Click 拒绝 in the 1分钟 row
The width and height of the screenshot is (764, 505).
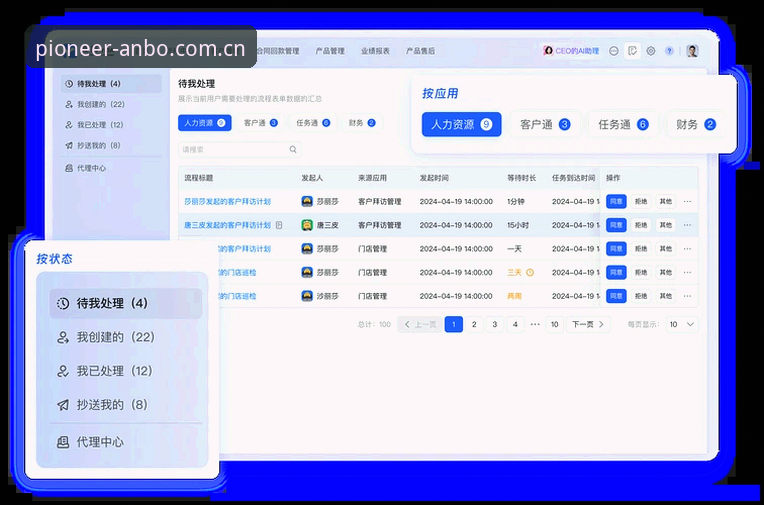[x=641, y=201]
